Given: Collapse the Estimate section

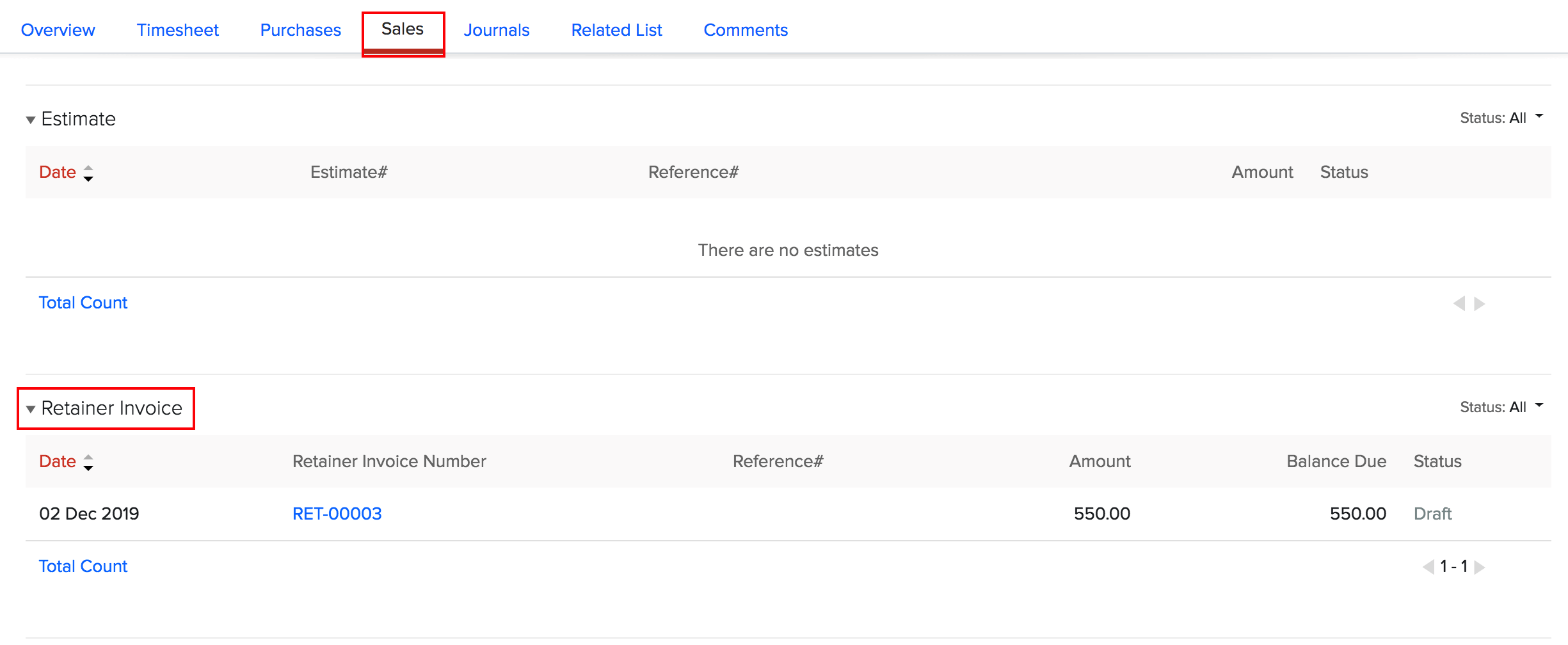Looking at the screenshot, I should point(31,120).
